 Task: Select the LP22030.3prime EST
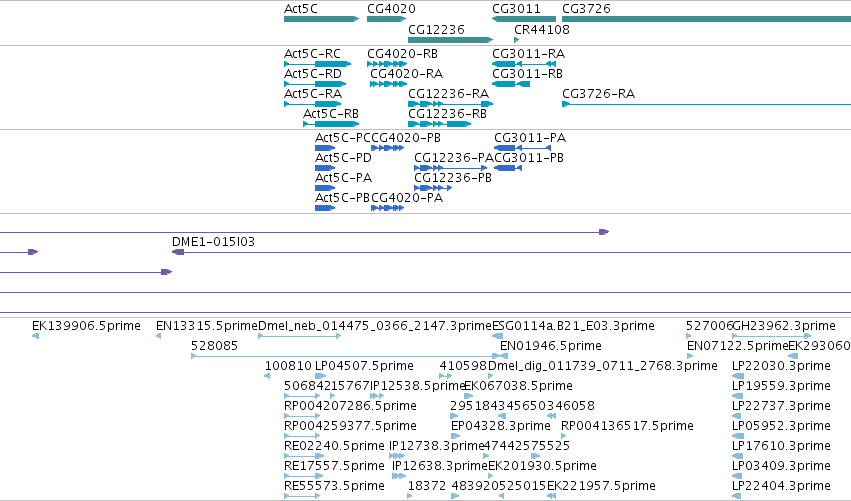pyautogui.click(x=738, y=377)
